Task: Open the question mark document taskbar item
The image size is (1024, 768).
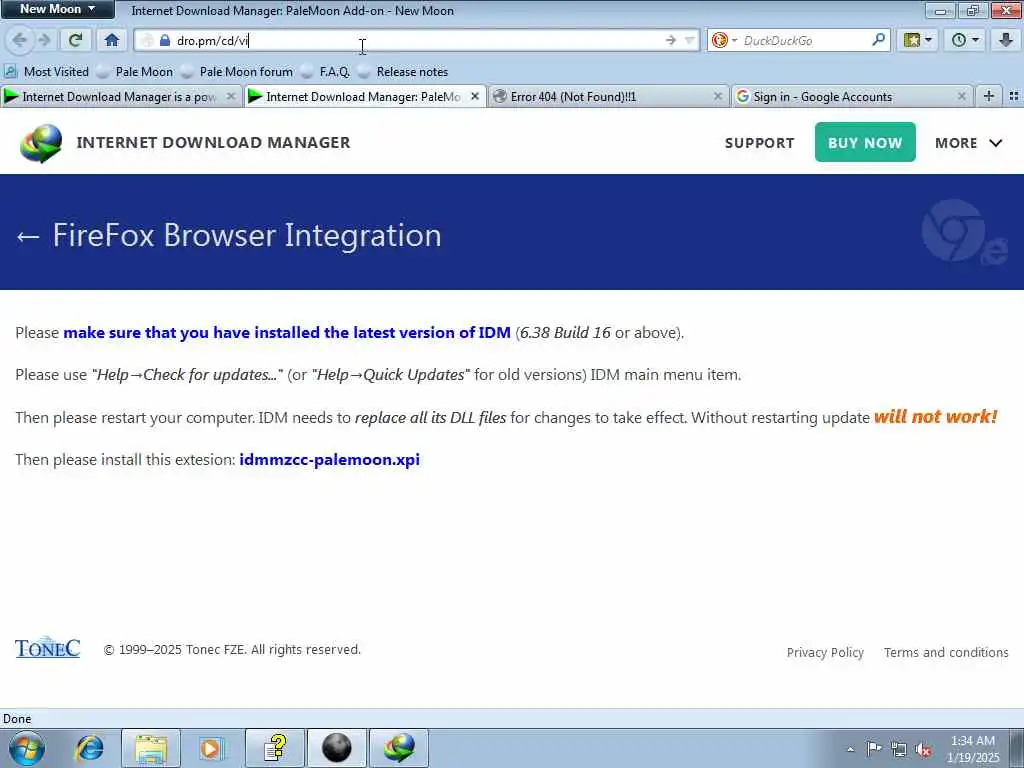Action: coord(275,748)
